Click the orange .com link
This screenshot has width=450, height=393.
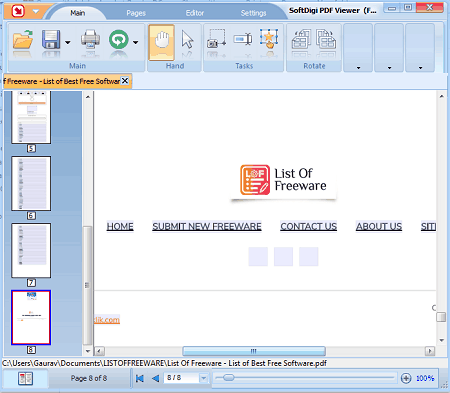[x=107, y=319]
